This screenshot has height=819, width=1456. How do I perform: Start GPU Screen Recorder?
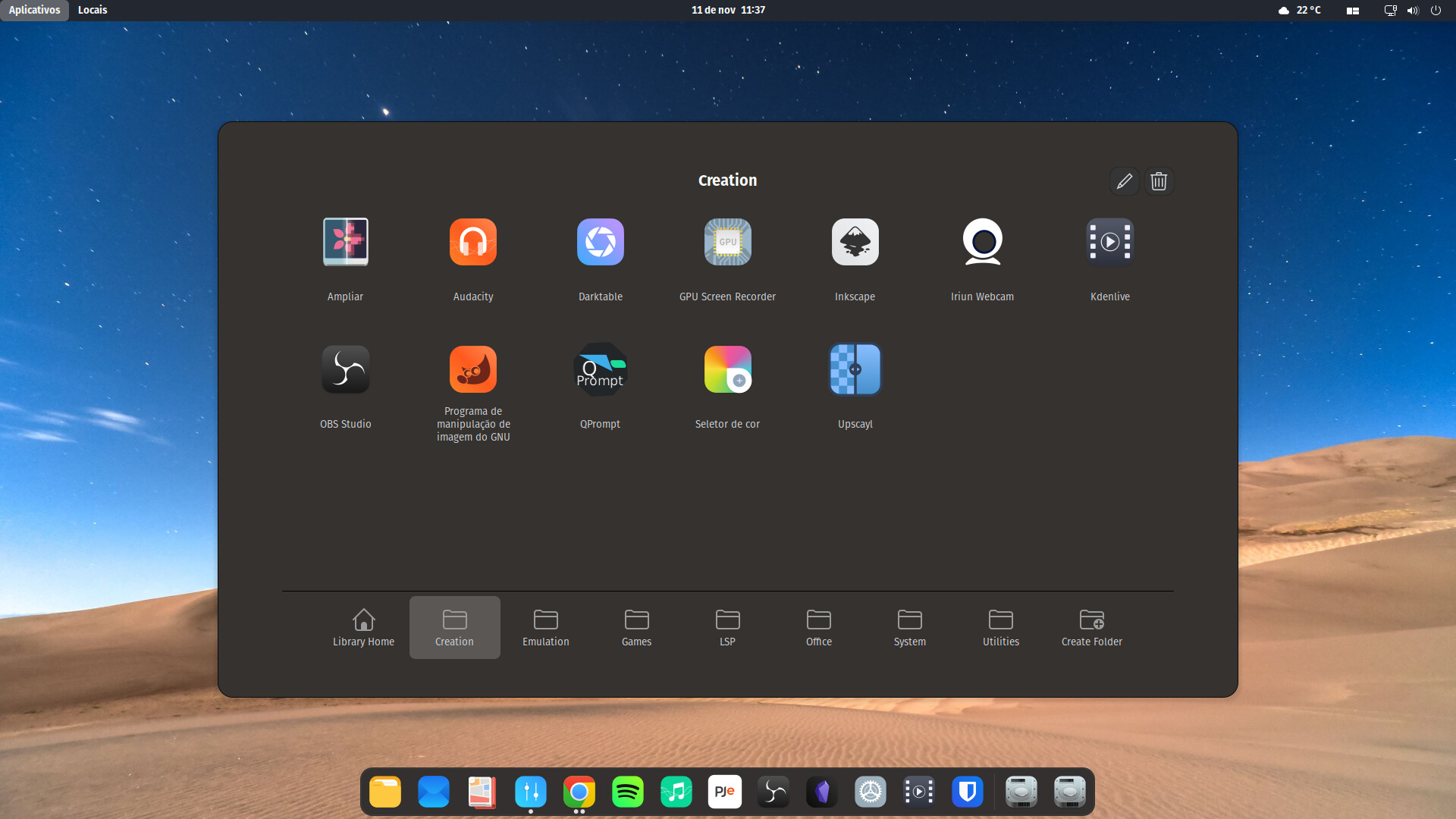click(727, 243)
